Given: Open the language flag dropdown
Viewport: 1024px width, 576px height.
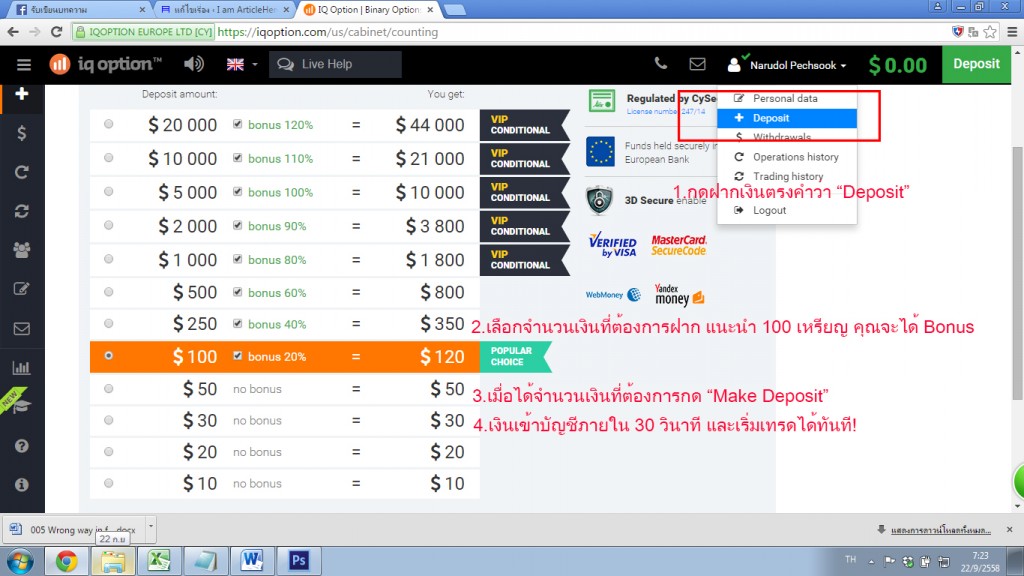Looking at the screenshot, I should click(x=242, y=64).
